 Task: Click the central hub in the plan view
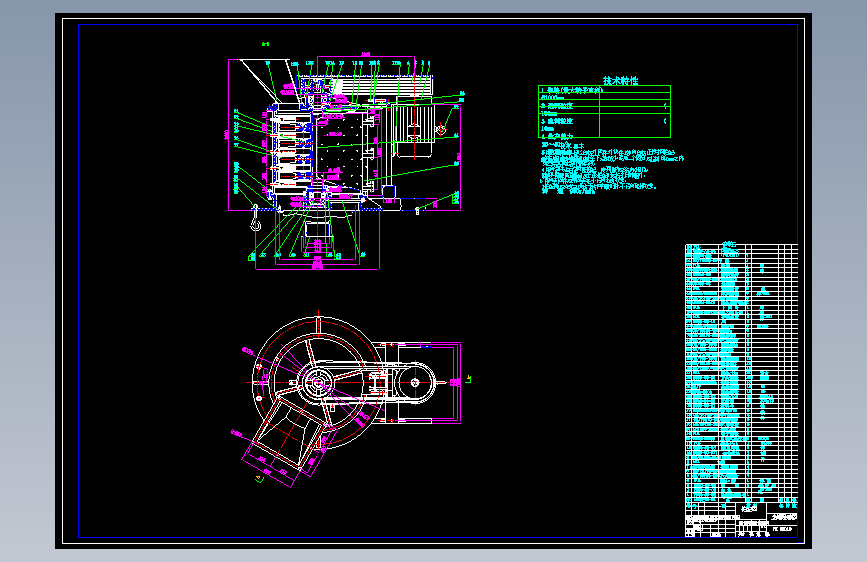click(x=318, y=382)
